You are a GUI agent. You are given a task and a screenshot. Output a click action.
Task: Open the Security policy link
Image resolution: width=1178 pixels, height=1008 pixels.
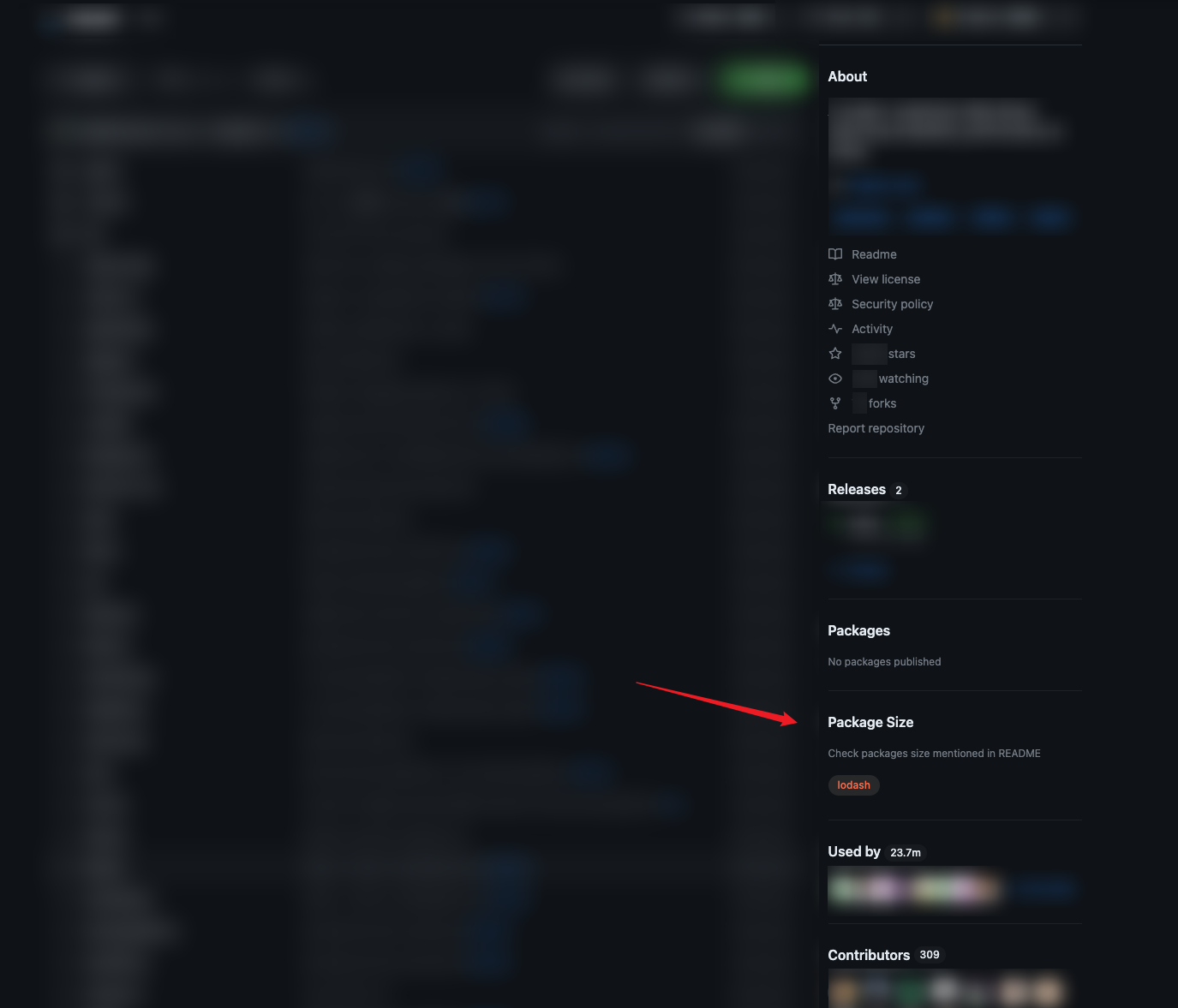pos(892,304)
